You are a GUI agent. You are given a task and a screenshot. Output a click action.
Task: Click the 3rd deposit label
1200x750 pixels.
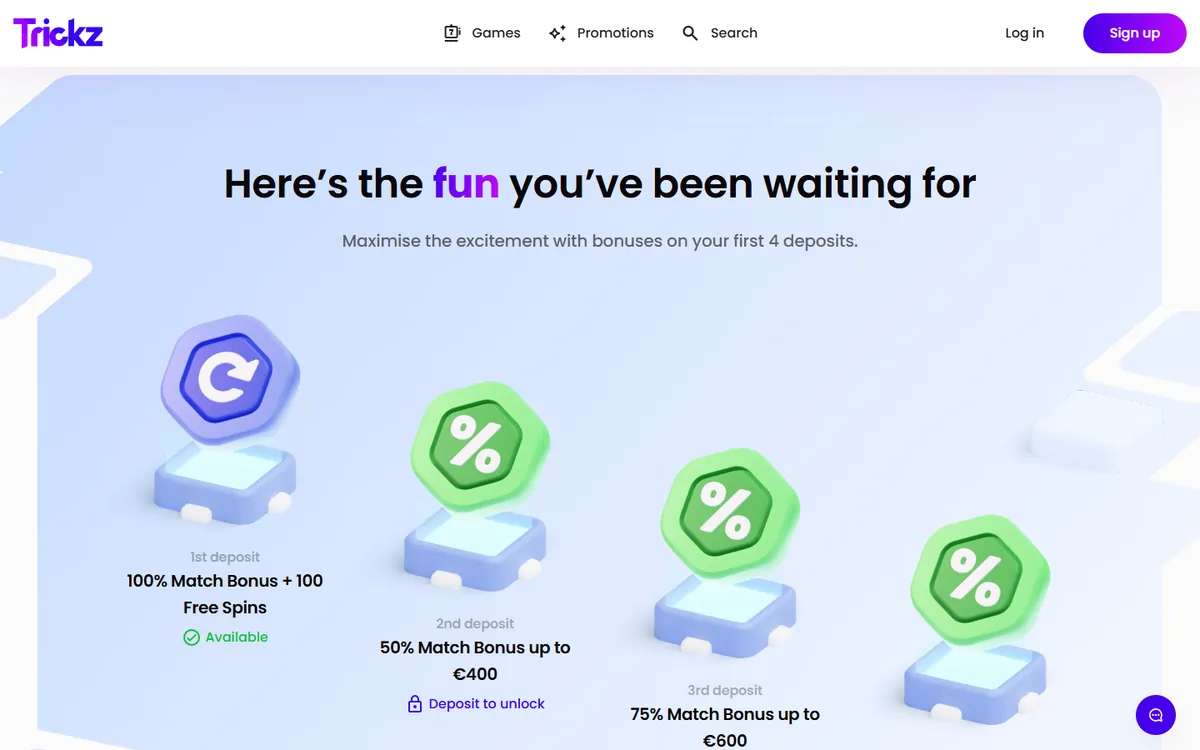click(725, 690)
